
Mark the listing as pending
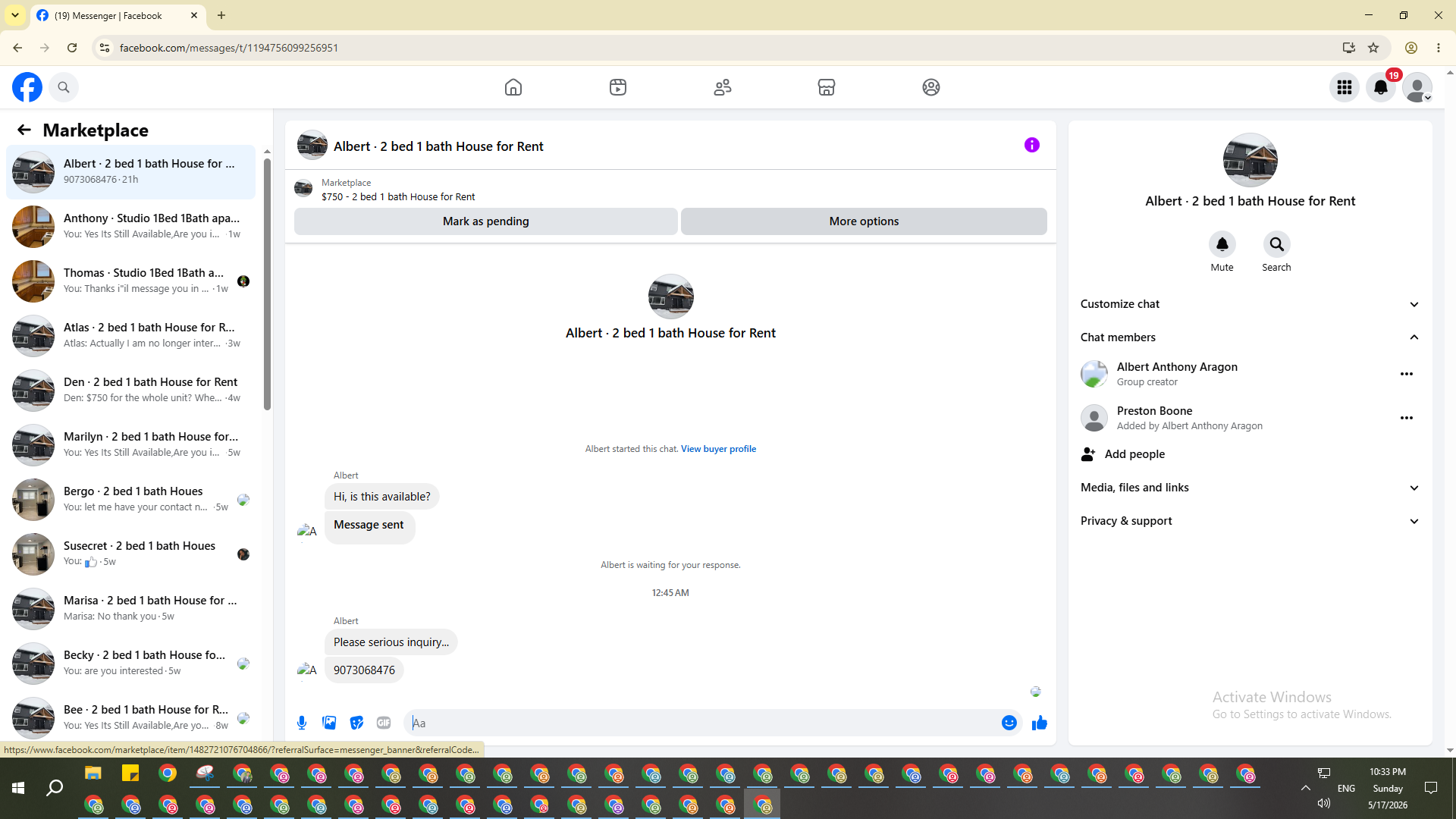click(x=486, y=221)
